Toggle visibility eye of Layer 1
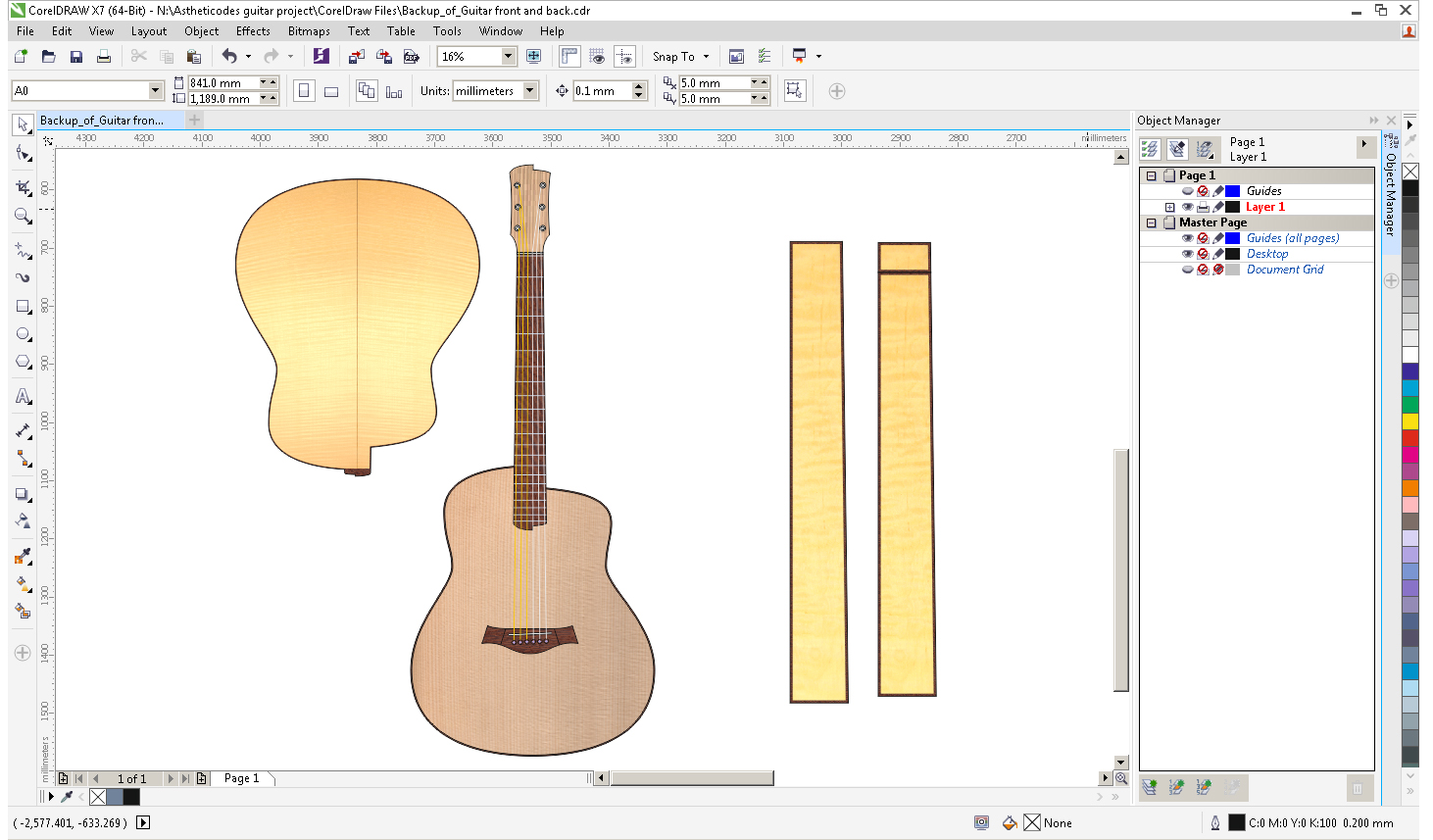This screenshot has height=840, width=1433. 1187,207
